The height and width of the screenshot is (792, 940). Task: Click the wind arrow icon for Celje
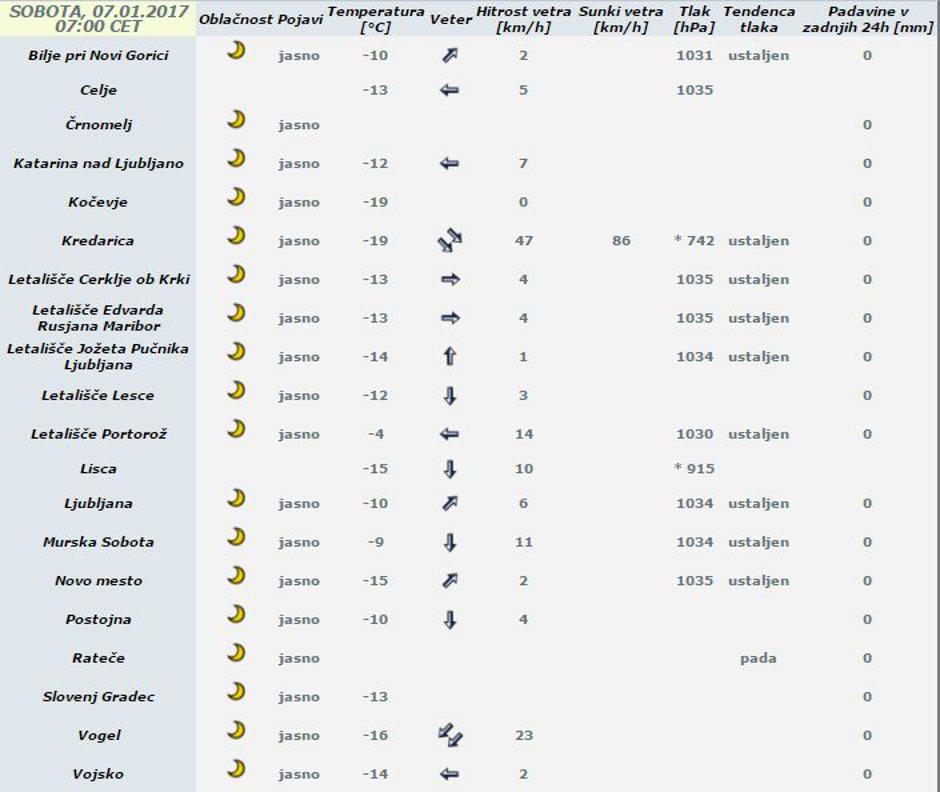coord(450,90)
